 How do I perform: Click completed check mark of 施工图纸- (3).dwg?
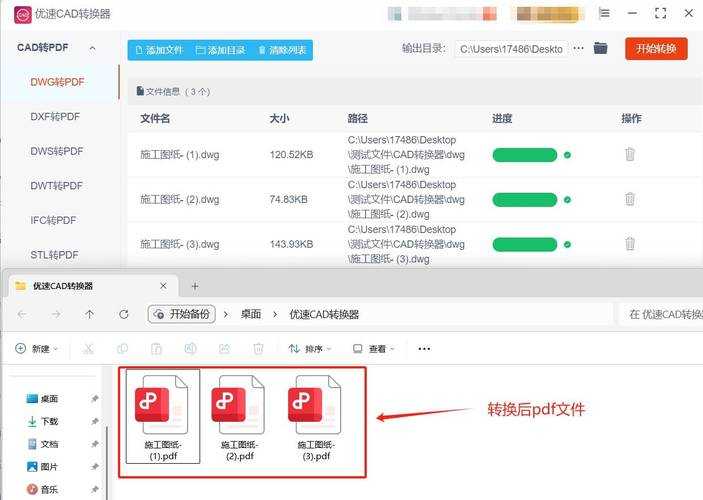[567, 244]
